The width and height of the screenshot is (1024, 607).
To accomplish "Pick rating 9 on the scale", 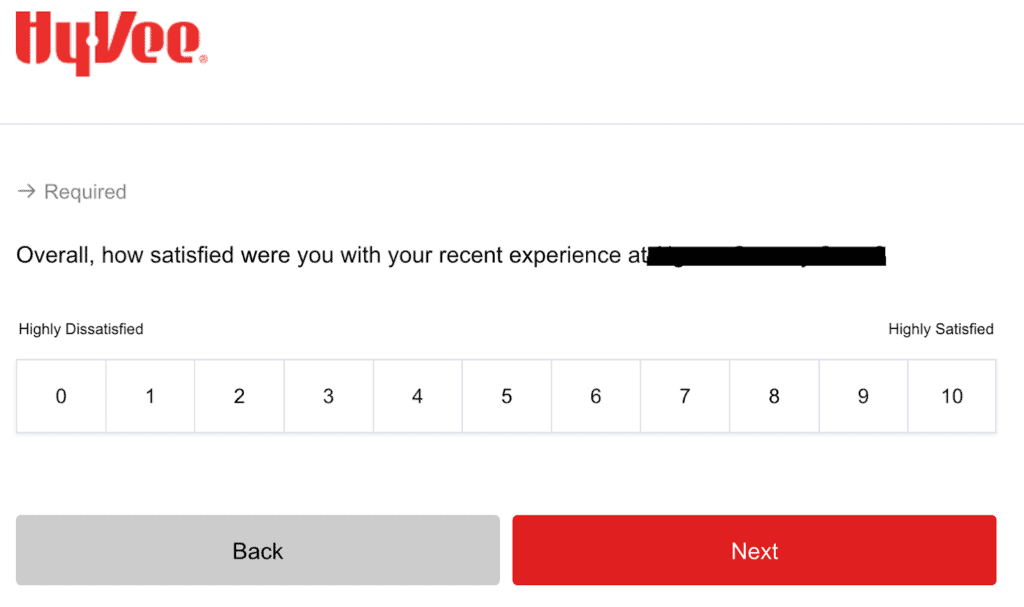I will (863, 397).
